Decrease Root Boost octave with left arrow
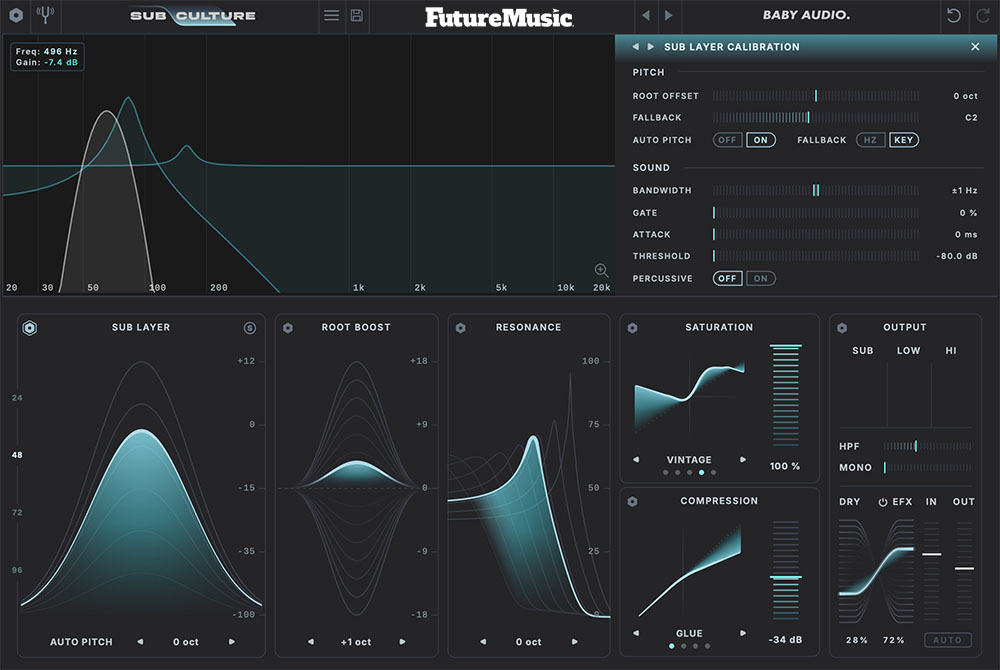The height and width of the screenshot is (670, 1000). pyautogui.click(x=311, y=642)
